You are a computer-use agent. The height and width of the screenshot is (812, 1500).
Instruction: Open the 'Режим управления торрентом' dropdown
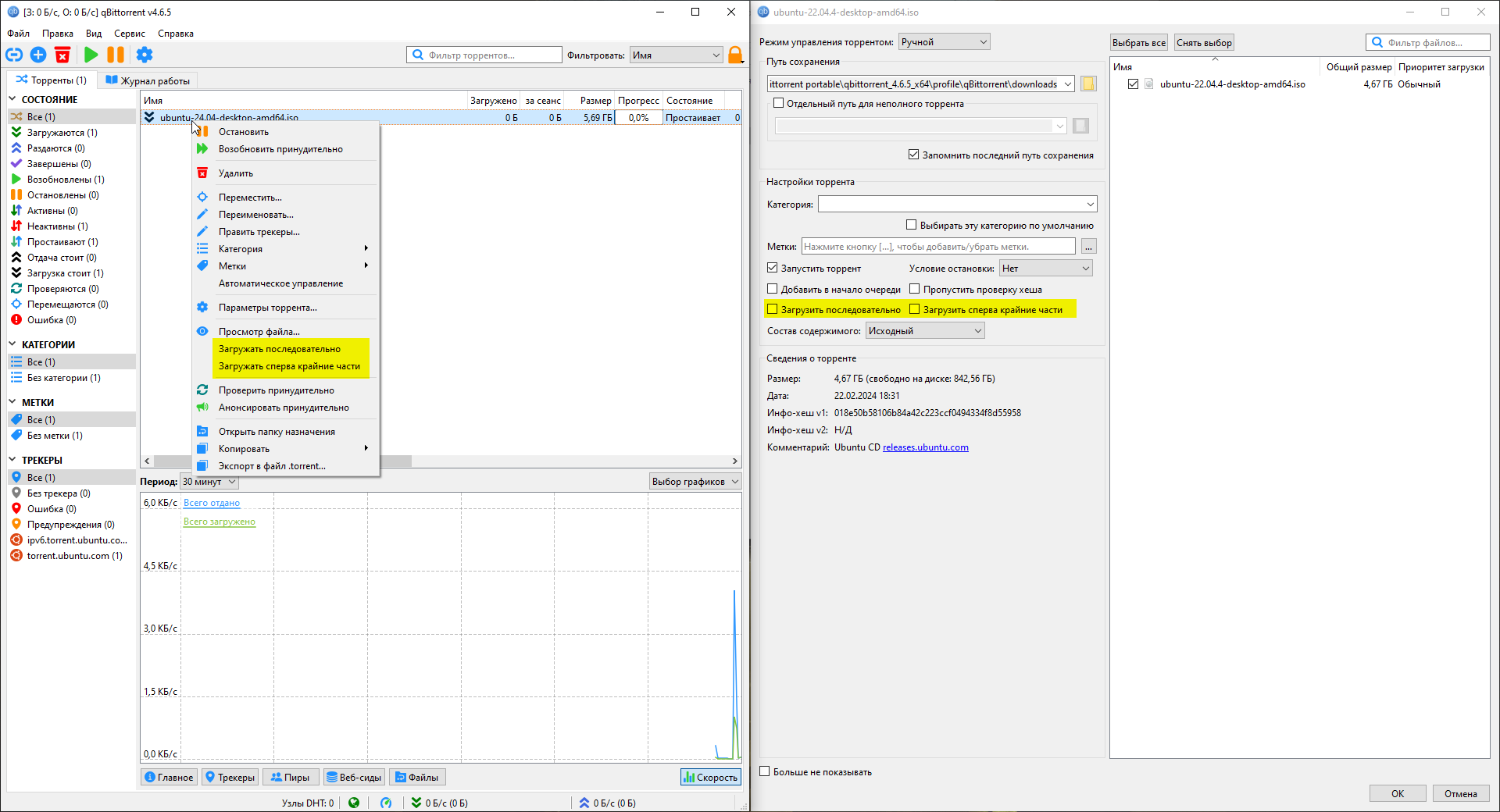[x=944, y=42]
